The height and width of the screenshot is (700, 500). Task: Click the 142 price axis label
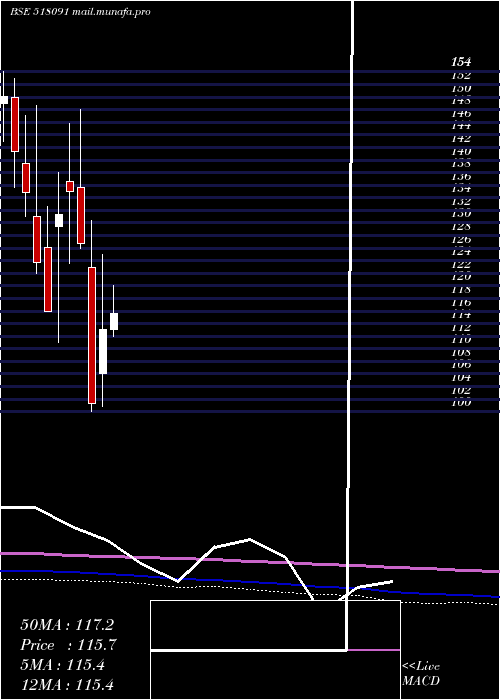pyautogui.click(x=461, y=139)
